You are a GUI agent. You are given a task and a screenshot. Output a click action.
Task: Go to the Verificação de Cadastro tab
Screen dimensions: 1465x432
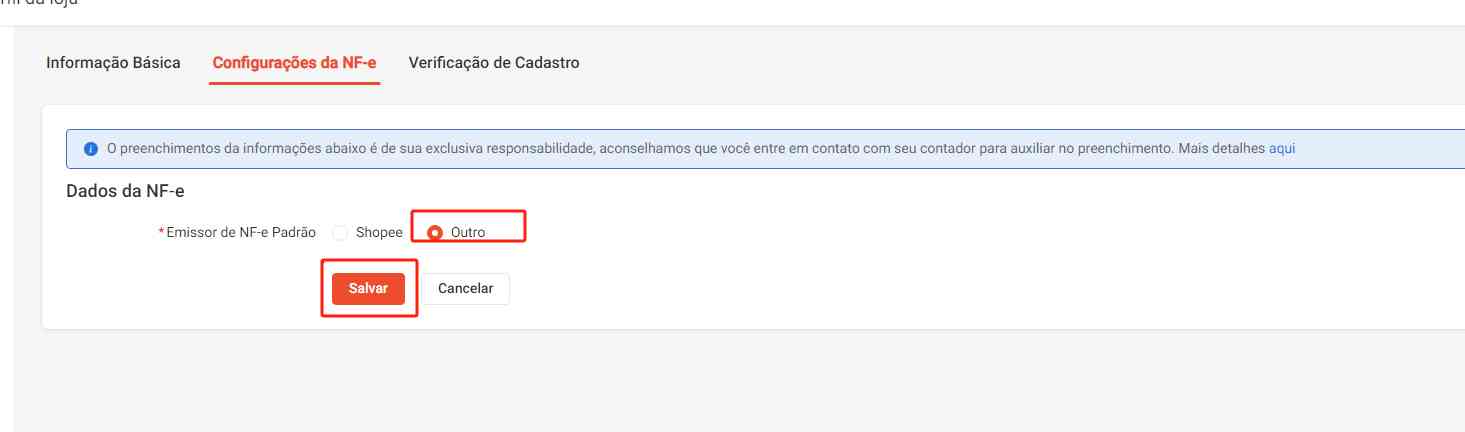click(x=494, y=63)
